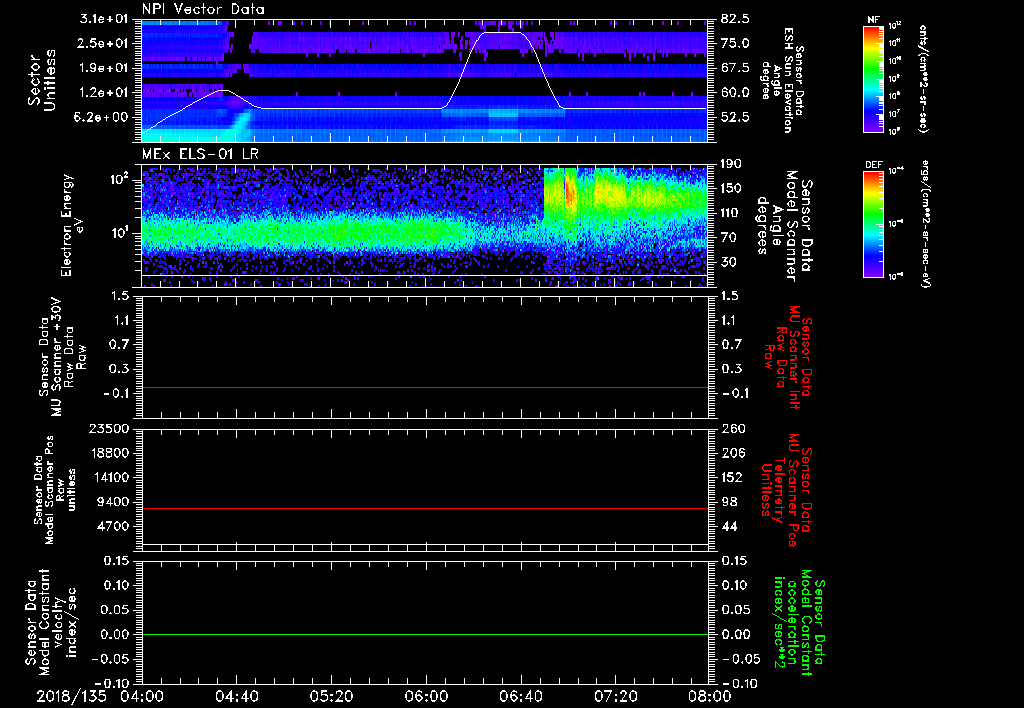Click the 05:20 time axis label
The height and width of the screenshot is (708, 1024).
(x=331, y=696)
